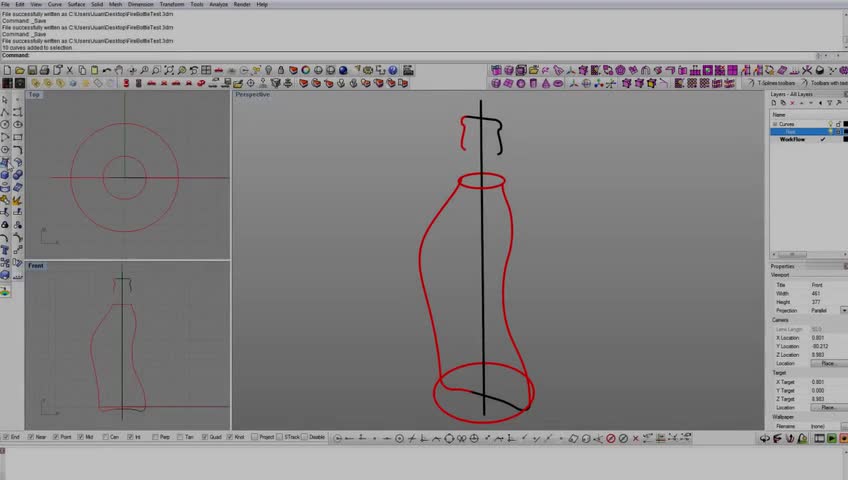Click the Front viewport title label
The height and width of the screenshot is (480, 848).
point(36,265)
